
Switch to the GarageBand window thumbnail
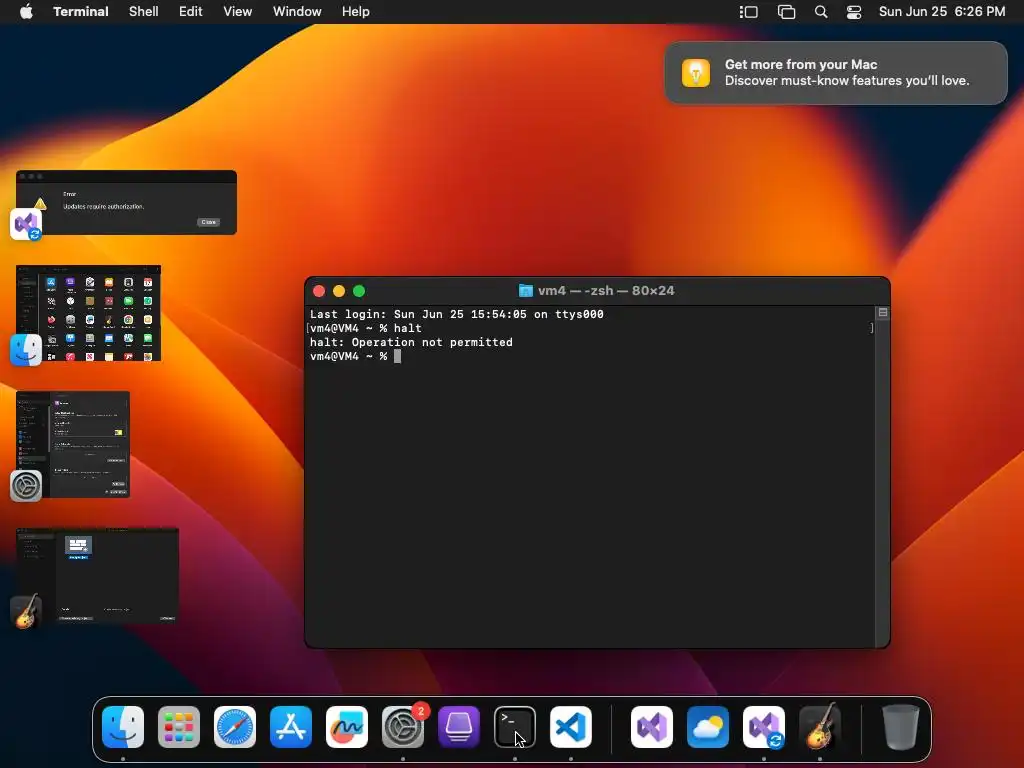coord(97,575)
